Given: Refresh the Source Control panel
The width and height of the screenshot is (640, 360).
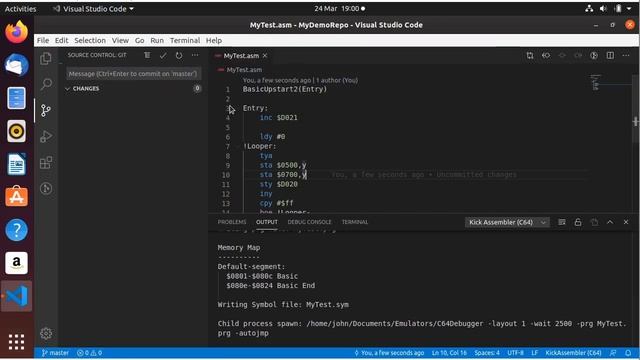Looking at the screenshot, I should 179,55.
